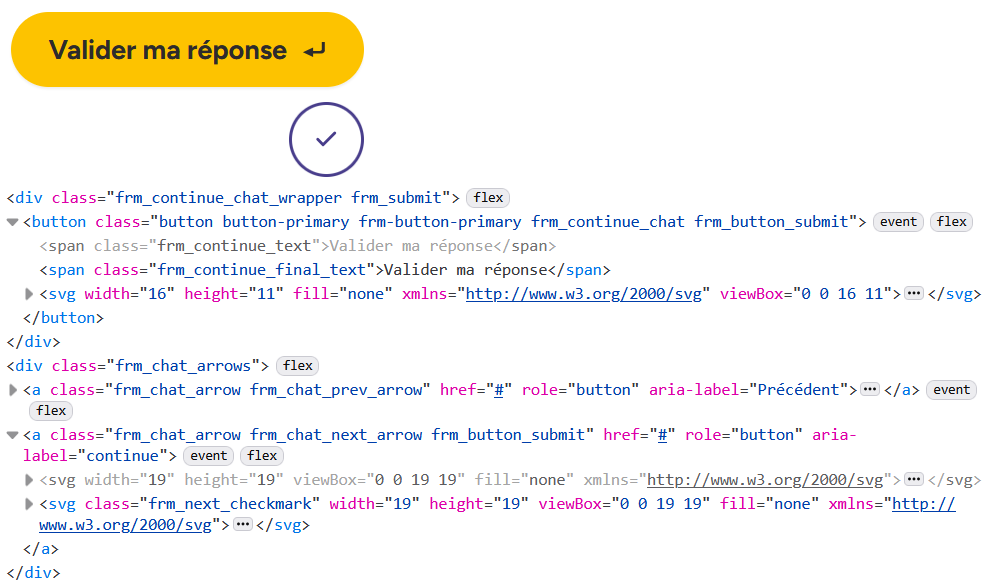Expand ellipsis in Précédent anchor line
This screenshot has width=986, height=583.
pos(870,390)
